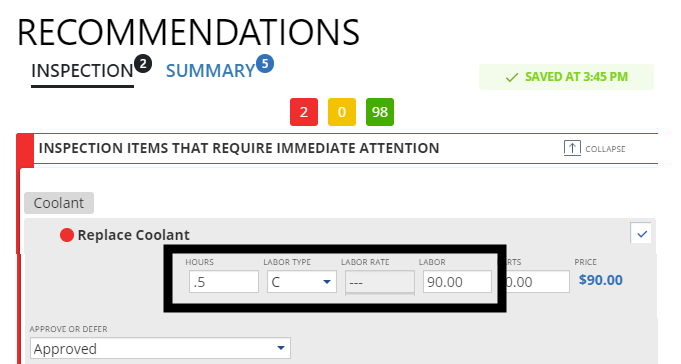
Task: Open the Labor Type dropdown
Action: point(302,281)
